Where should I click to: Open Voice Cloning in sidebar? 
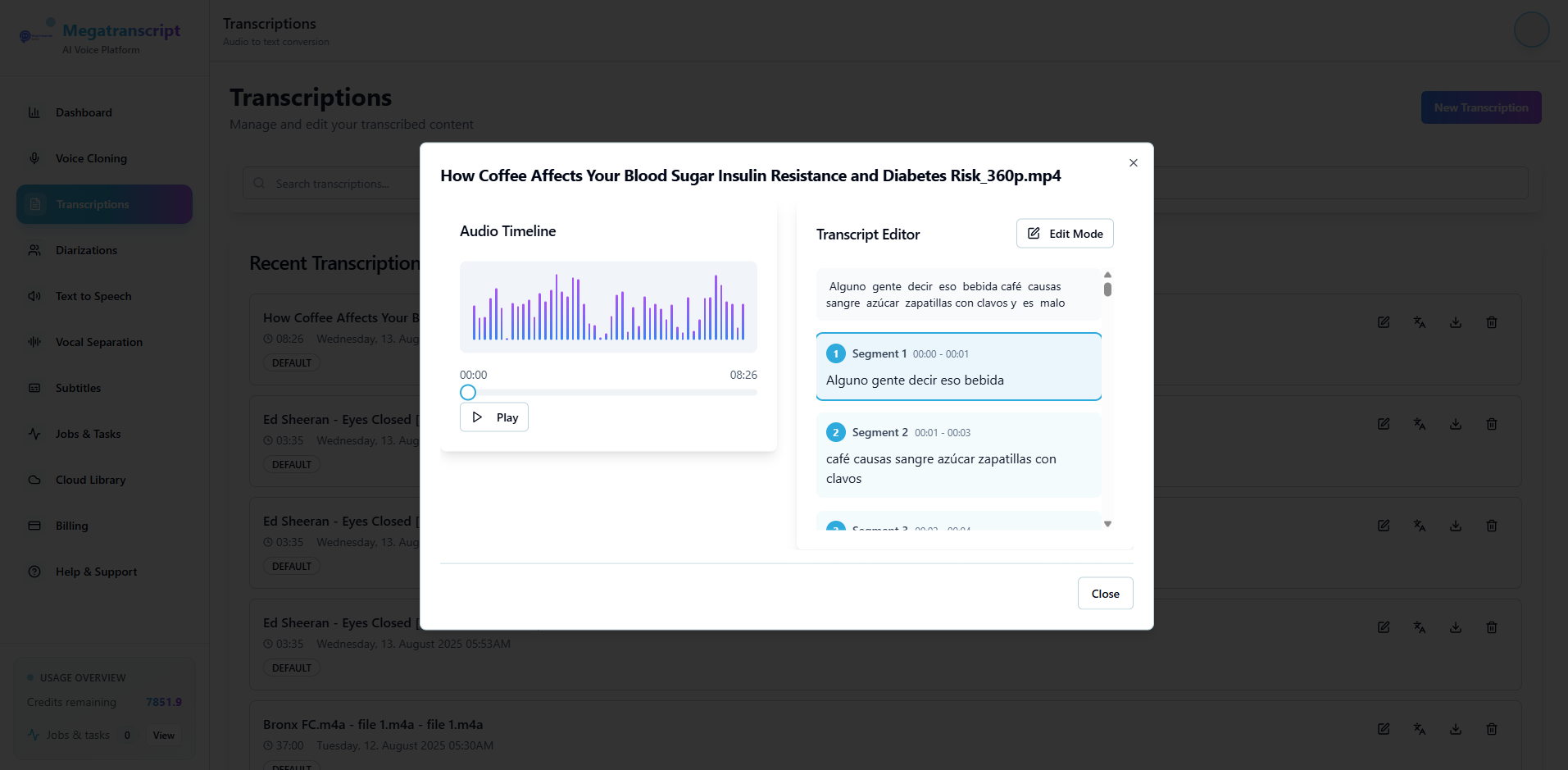[x=91, y=158]
